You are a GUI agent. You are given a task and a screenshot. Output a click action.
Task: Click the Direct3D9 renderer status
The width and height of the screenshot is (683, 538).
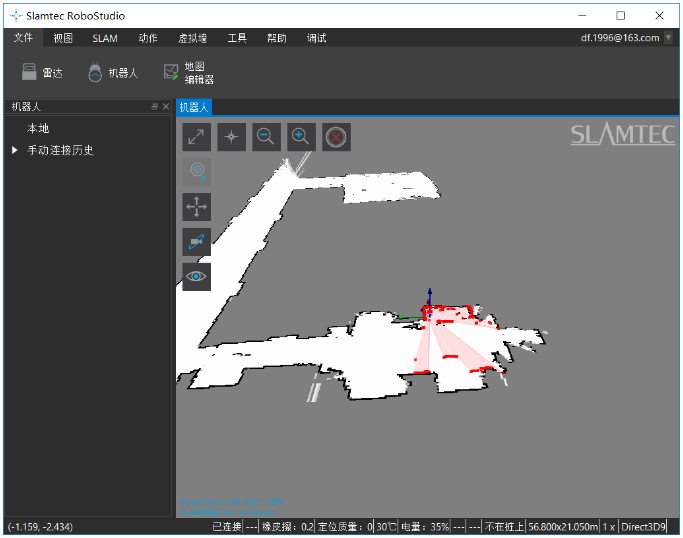(x=643, y=527)
